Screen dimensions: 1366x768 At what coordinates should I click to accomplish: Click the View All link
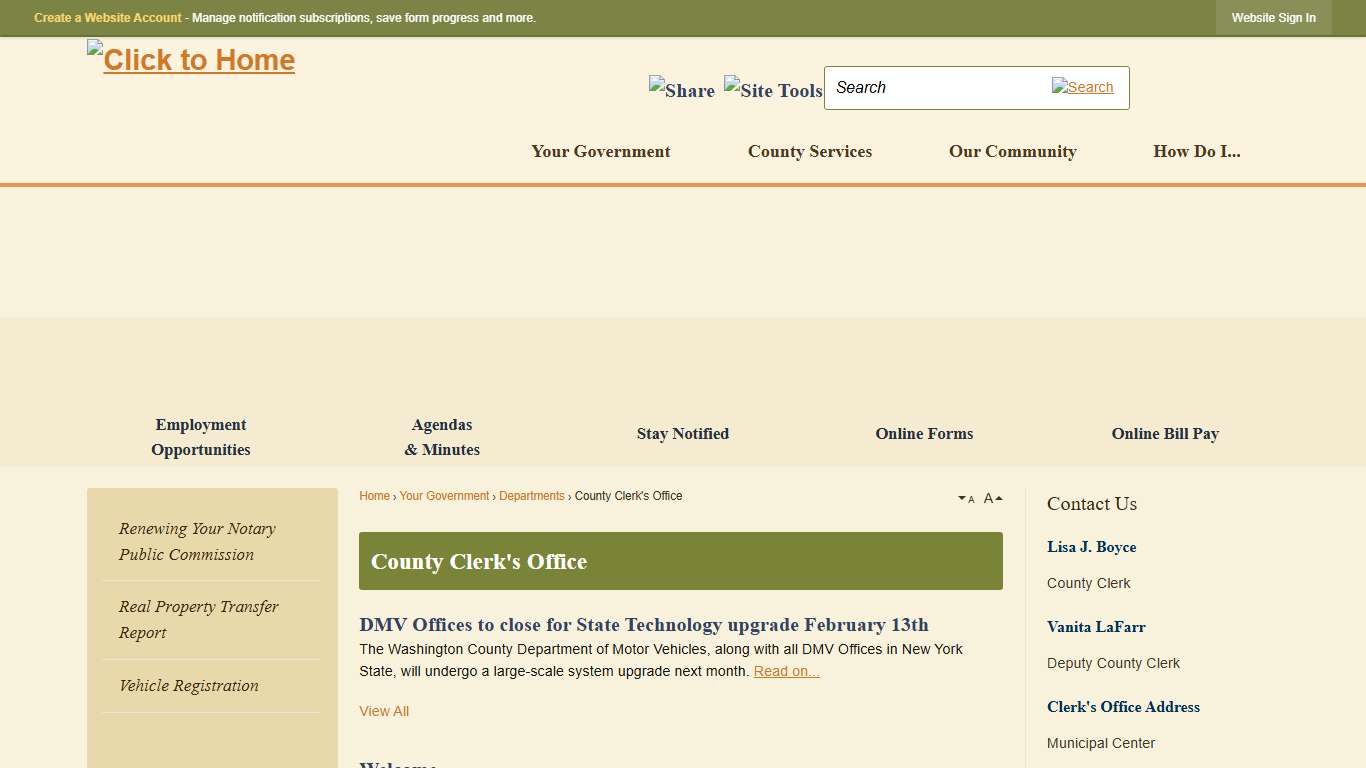[383, 710]
